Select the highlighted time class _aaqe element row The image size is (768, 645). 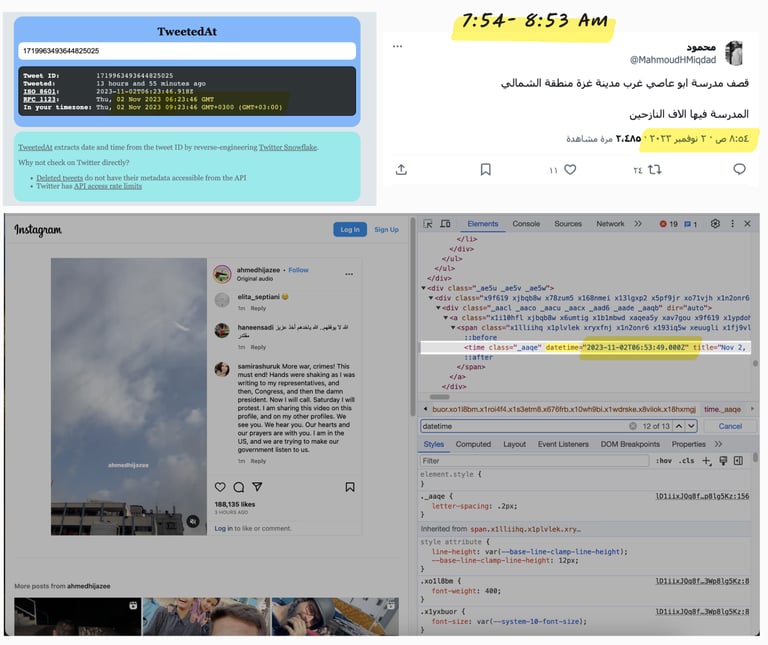(x=585, y=347)
